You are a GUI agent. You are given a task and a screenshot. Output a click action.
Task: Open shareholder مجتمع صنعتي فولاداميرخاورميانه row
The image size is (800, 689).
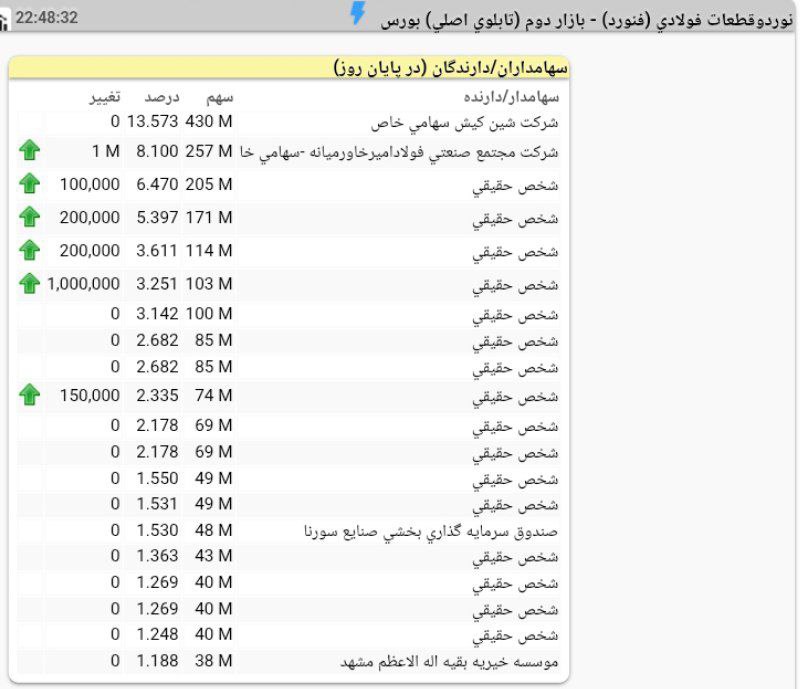[400, 152]
